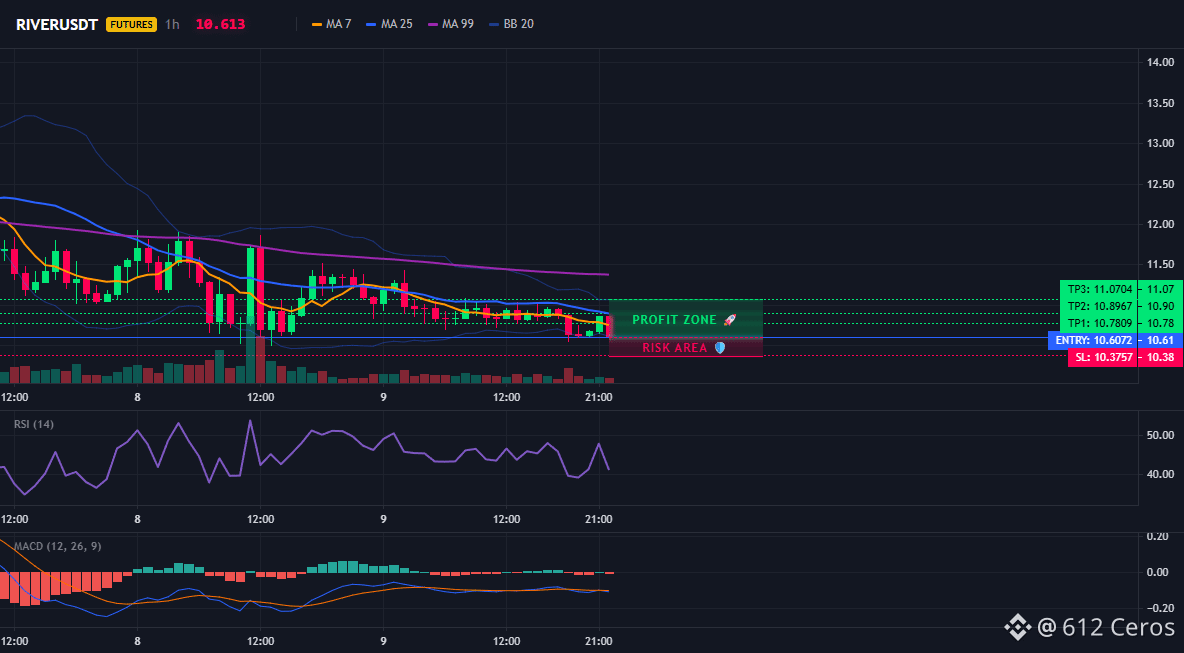Click the RIVERUSDT symbol name

[57, 24]
